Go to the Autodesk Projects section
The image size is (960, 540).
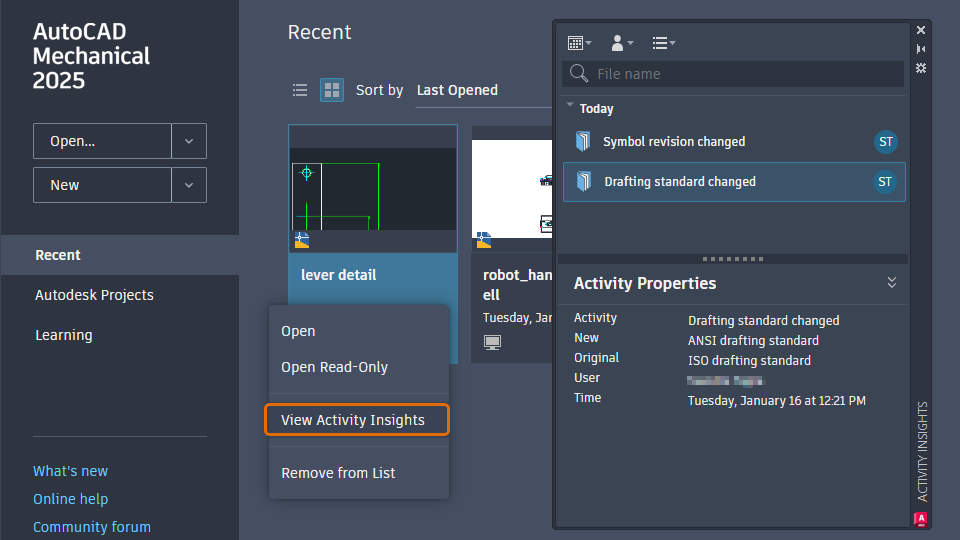click(x=94, y=295)
